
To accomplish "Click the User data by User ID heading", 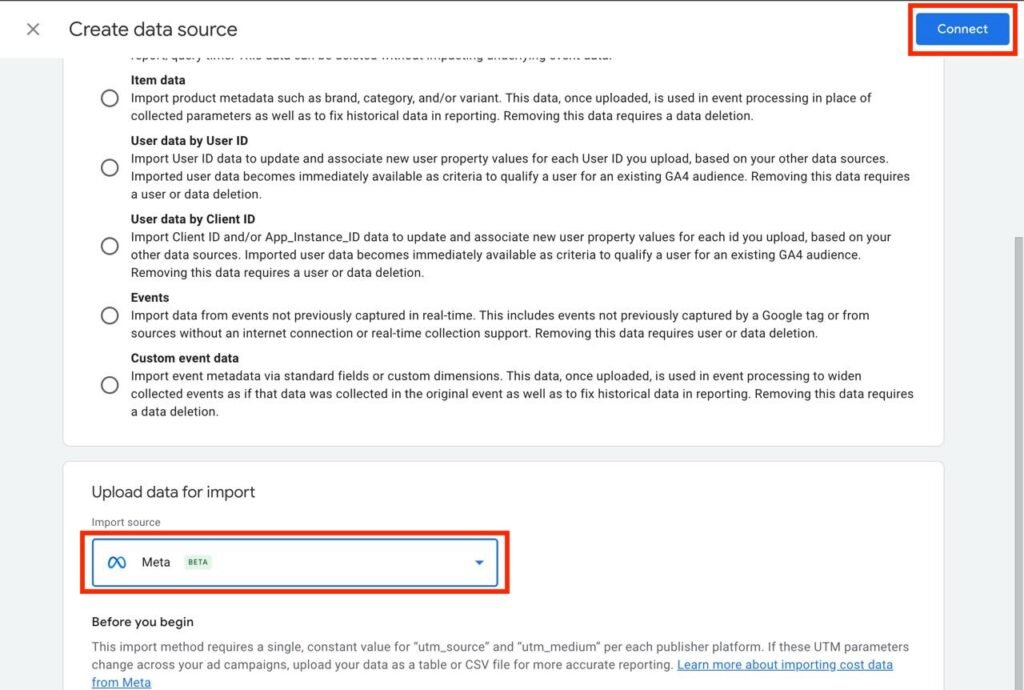I will point(189,141).
